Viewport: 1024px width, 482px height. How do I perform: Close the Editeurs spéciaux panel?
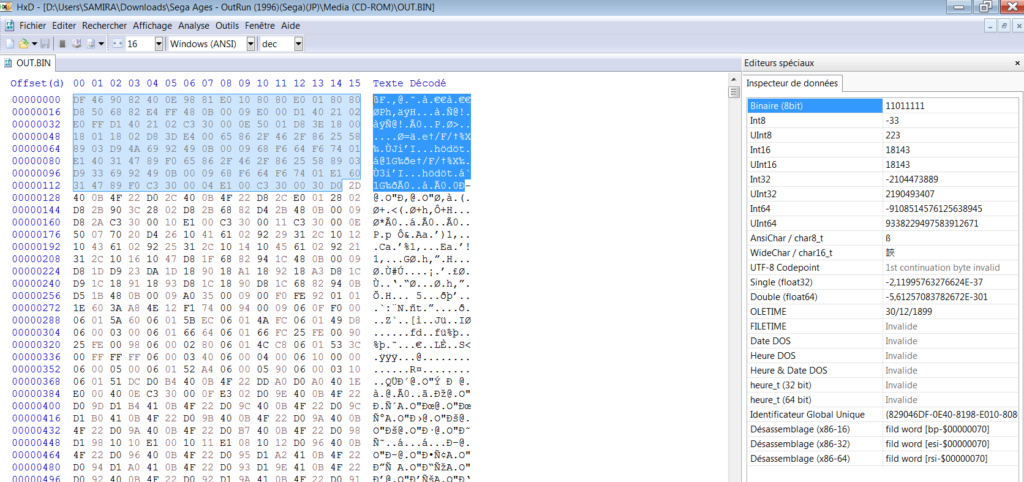click(x=1017, y=63)
